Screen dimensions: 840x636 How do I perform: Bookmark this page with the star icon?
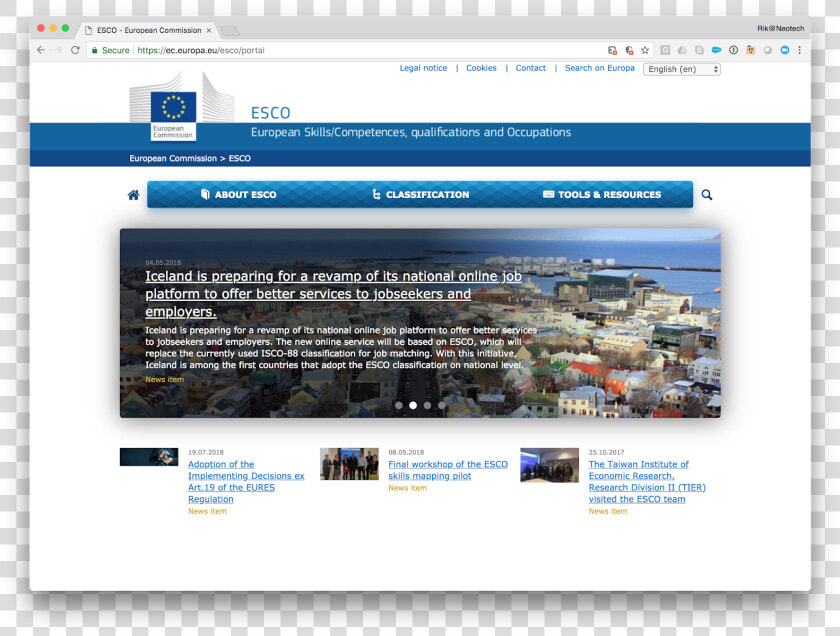tap(645, 50)
